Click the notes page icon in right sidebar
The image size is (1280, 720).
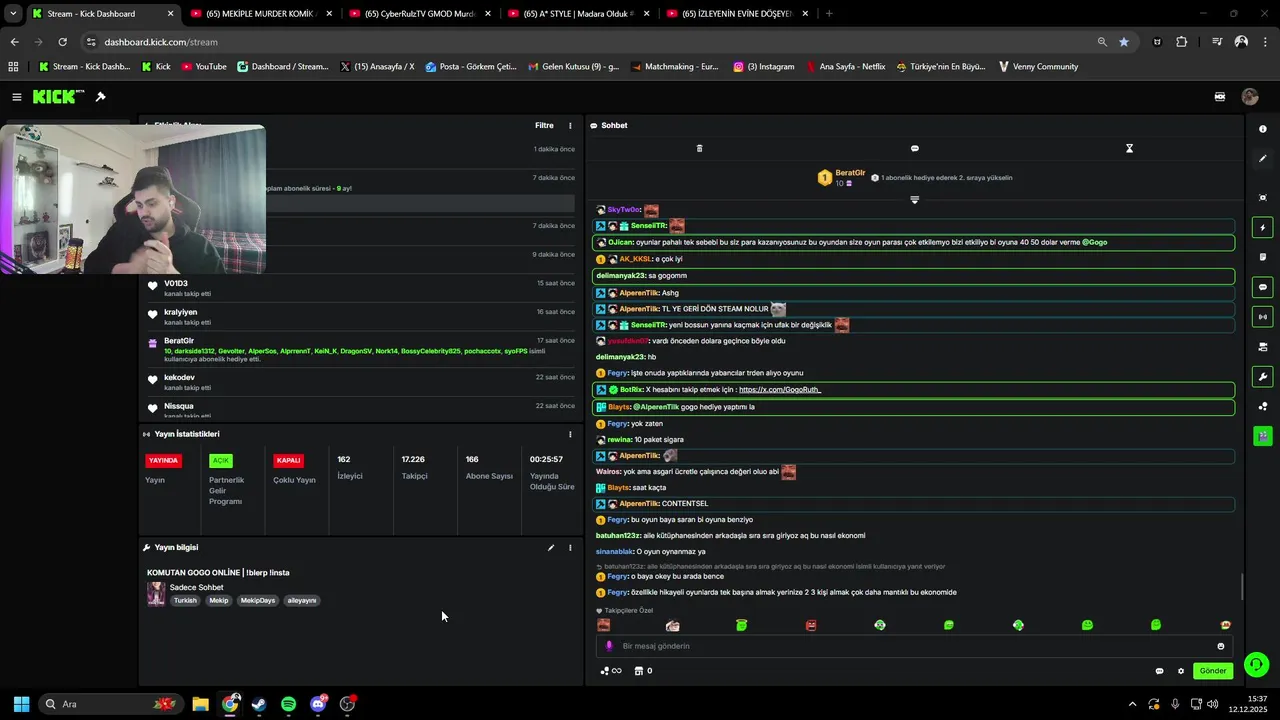pos(1263,257)
